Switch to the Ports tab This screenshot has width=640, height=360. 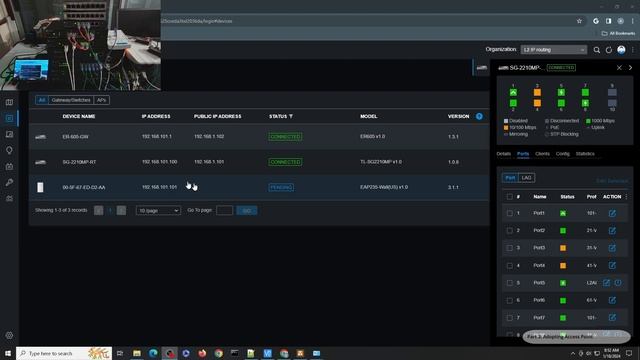[523, 154]
